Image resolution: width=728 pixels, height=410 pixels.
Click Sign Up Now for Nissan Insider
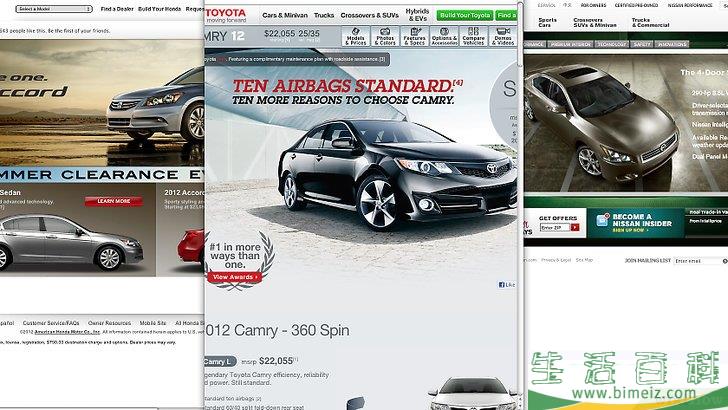point(629,230)
